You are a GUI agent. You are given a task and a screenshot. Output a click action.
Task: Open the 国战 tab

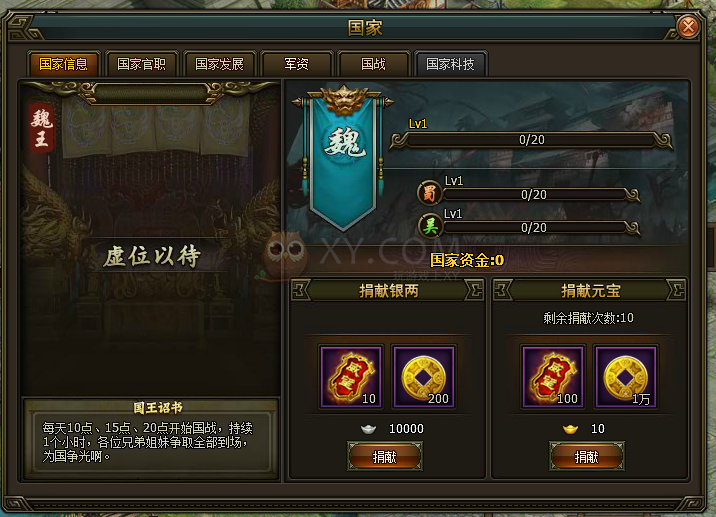pyautogui.click(x=373, y=64)
